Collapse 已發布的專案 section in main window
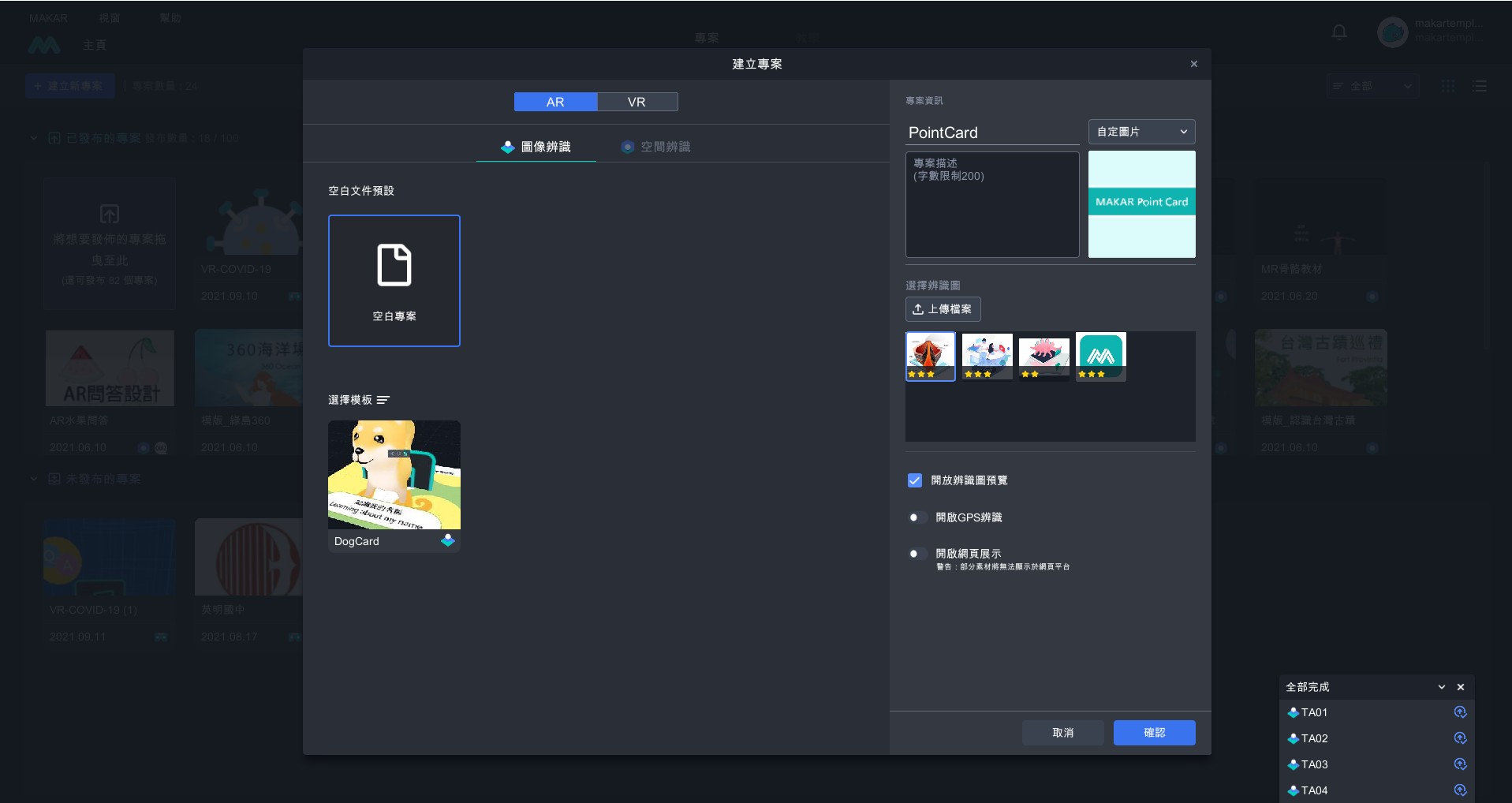Image resolution: width=1512 pixels, height=803 pixels. point(34,138)
